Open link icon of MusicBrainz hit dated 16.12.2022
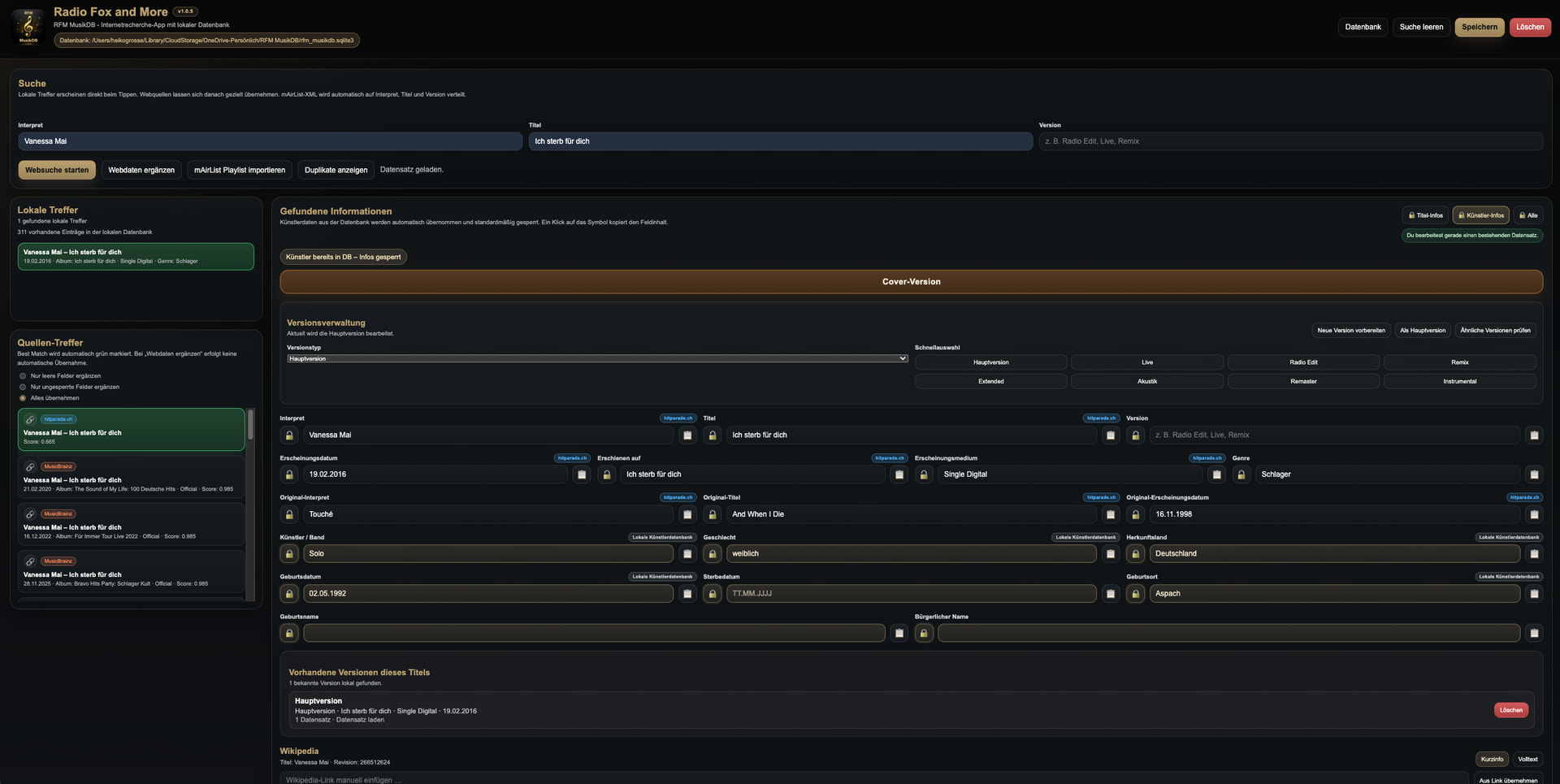 click(30, 514)
